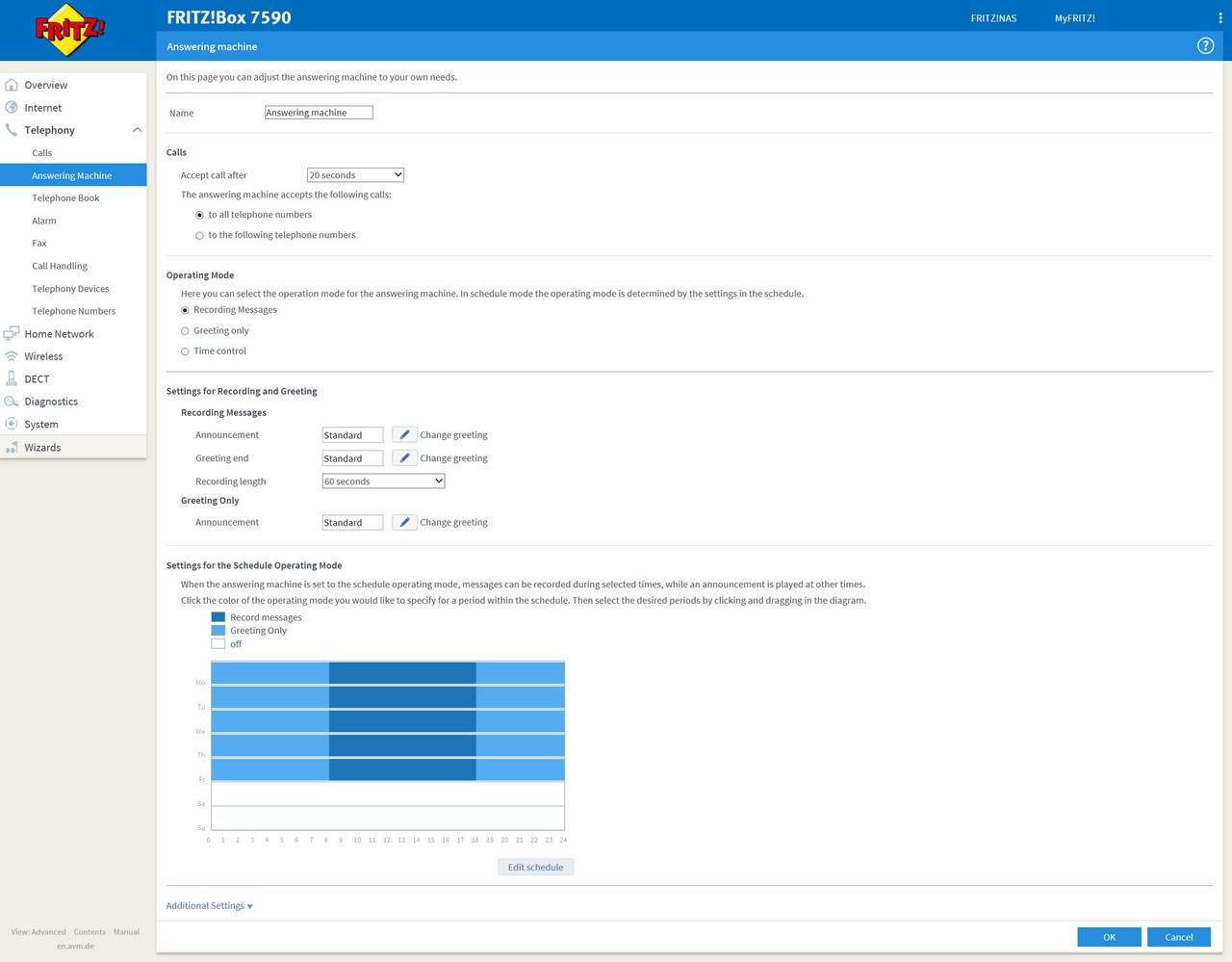Click the Home Network computers icon
This screenshot has width=1232, height=962.
click(x=12, y=333)
